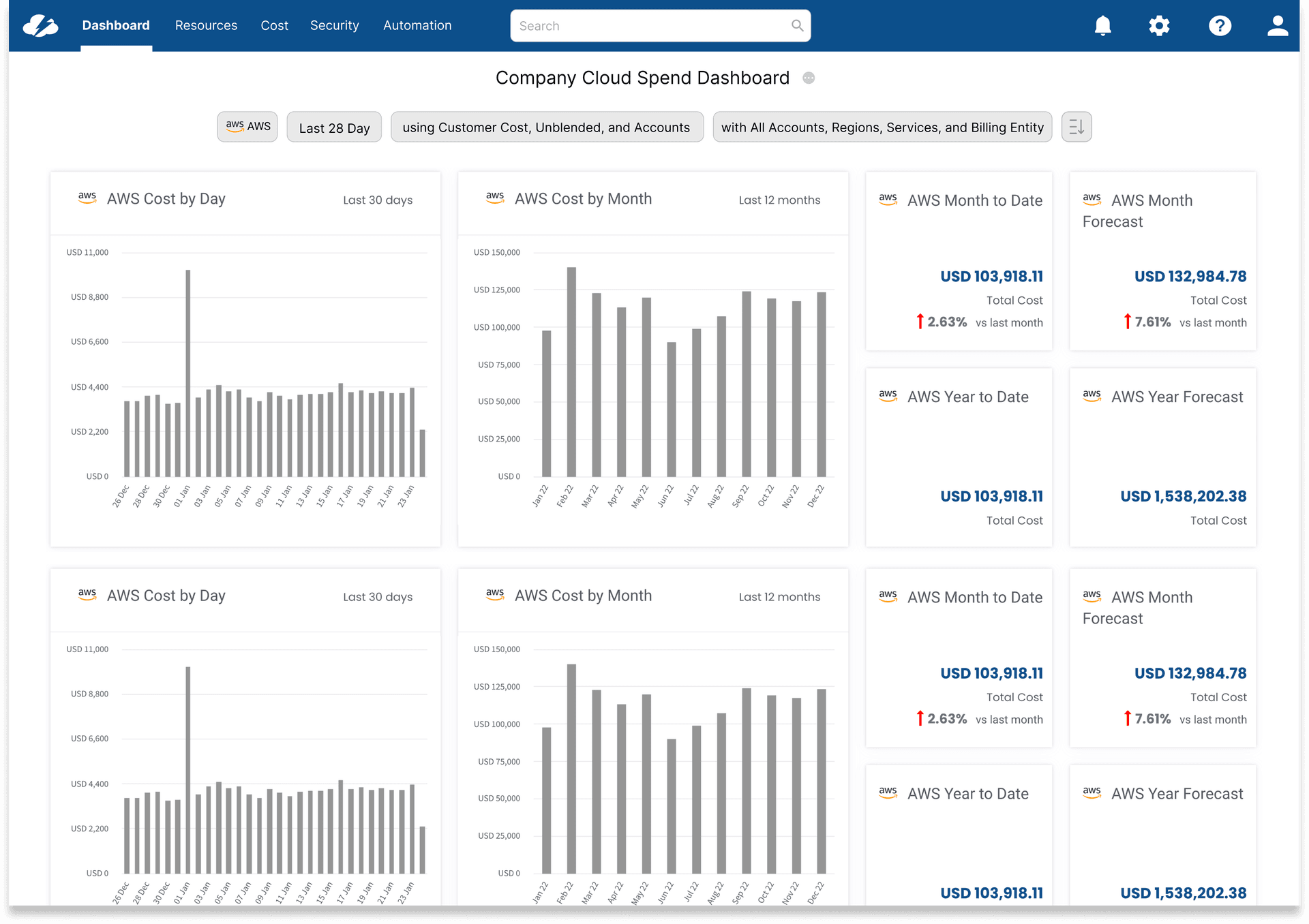Click the tallest 01 Jan daily cost bar
This screenshot has width=1309, height=924.
(188, 373)
